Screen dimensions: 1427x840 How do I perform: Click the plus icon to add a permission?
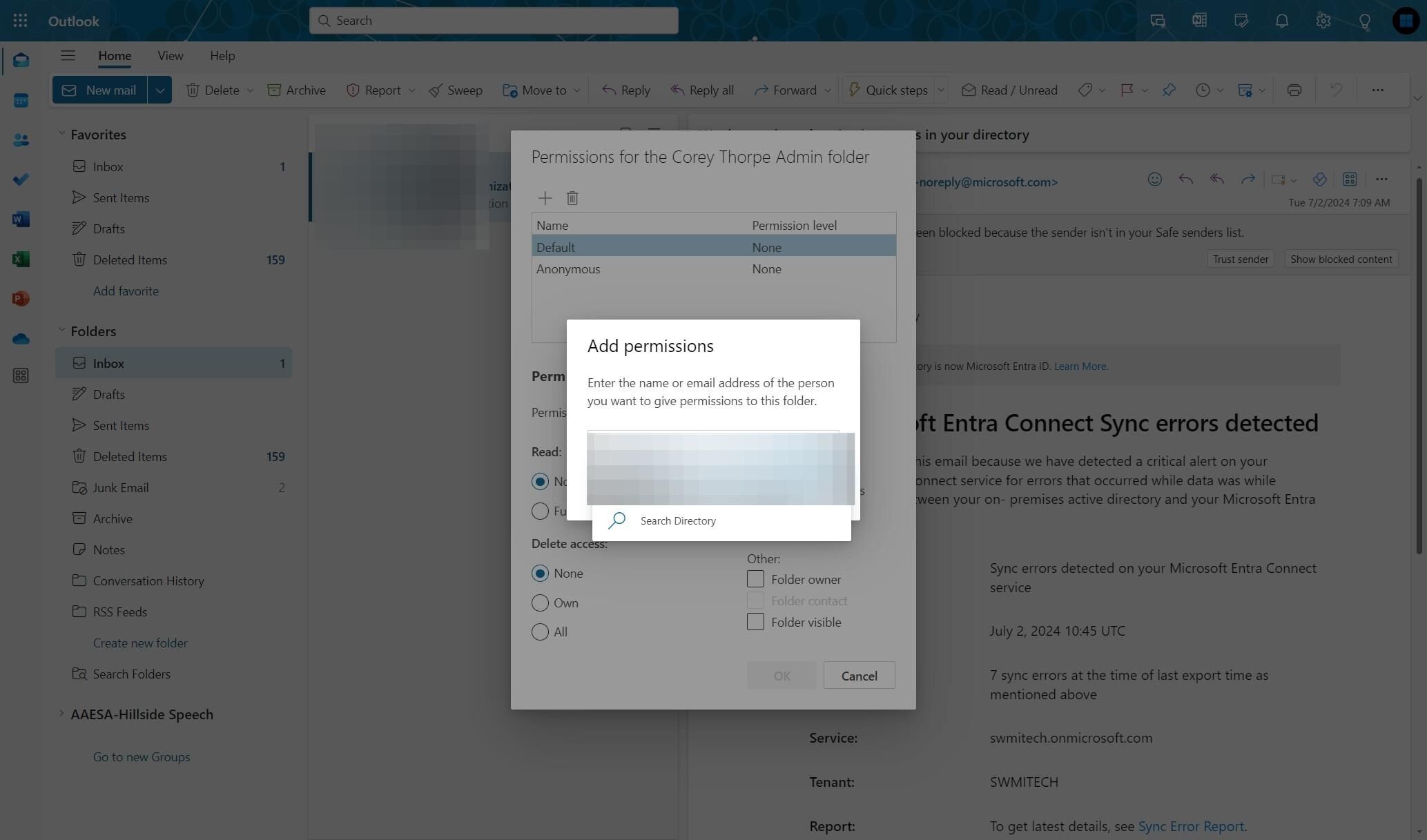coord(545,199)
